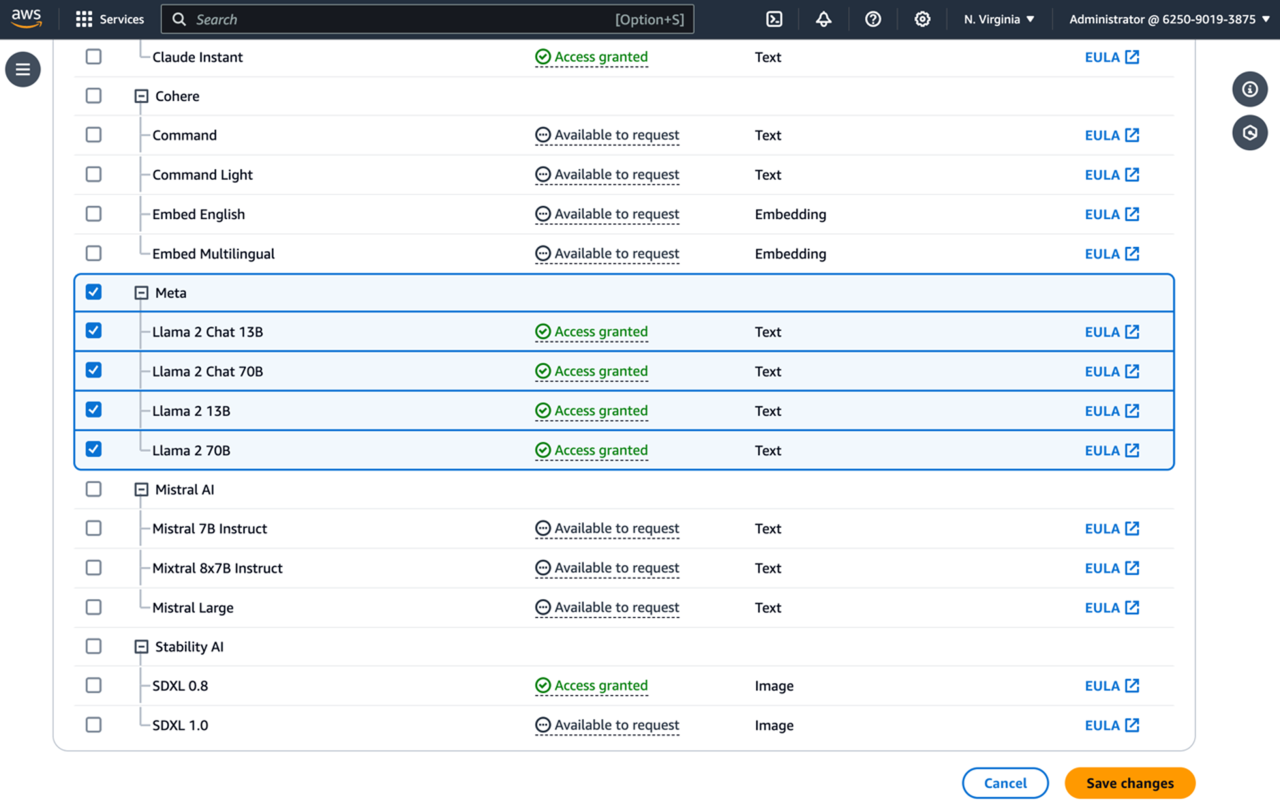The height and width of the screenshot is (805, 1280).
Task: Open the AWS home logo
Action: click(27, 19)
